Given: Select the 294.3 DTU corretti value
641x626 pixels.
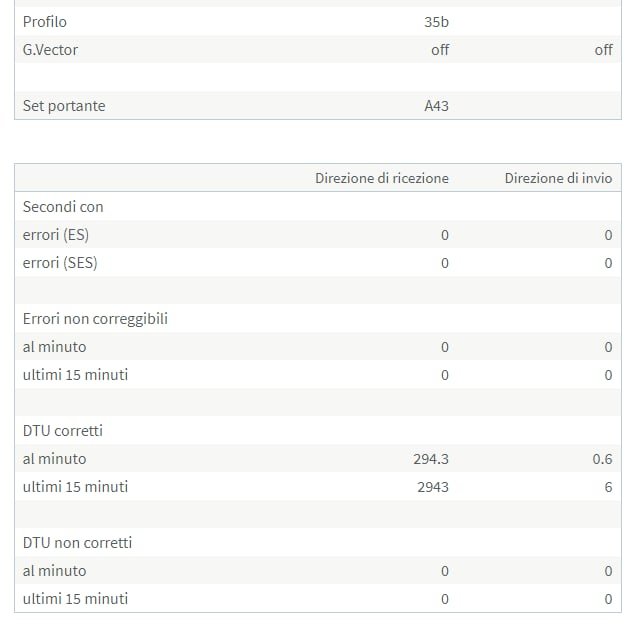Looking at the screenshot, I should pyautogui.click(x=431, y=459).
